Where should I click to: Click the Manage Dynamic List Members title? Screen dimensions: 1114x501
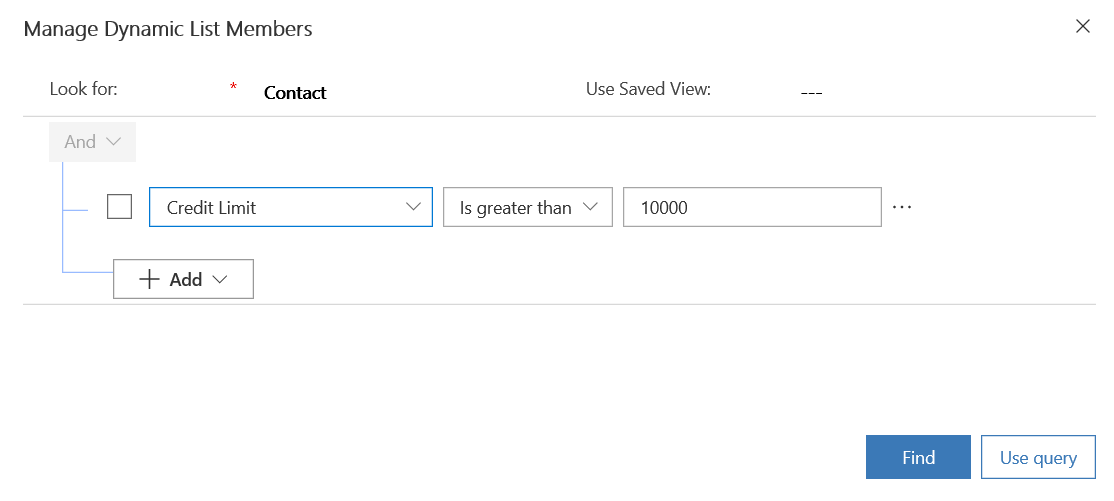click(168, 29)
